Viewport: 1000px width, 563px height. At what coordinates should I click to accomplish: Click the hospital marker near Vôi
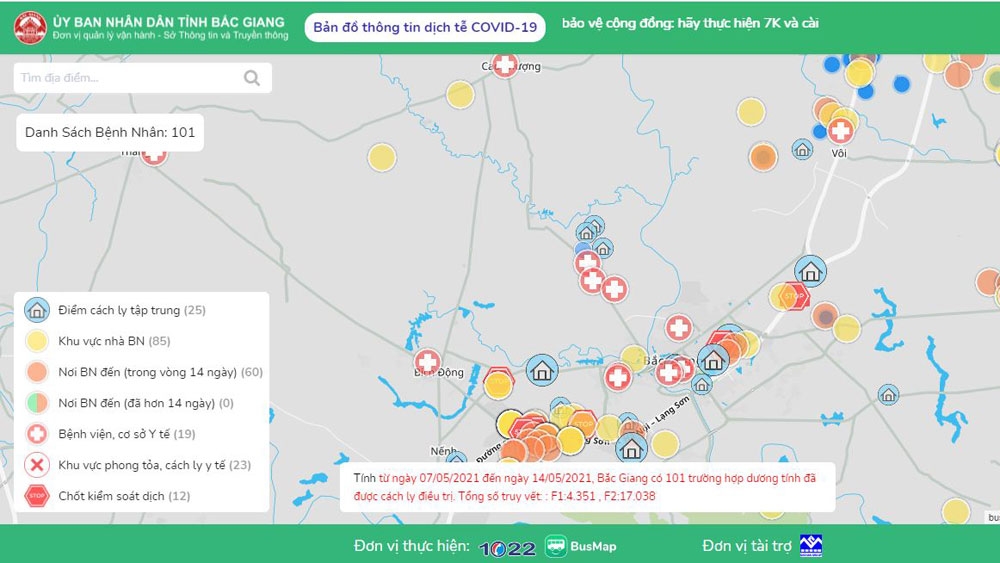point(840,131)
